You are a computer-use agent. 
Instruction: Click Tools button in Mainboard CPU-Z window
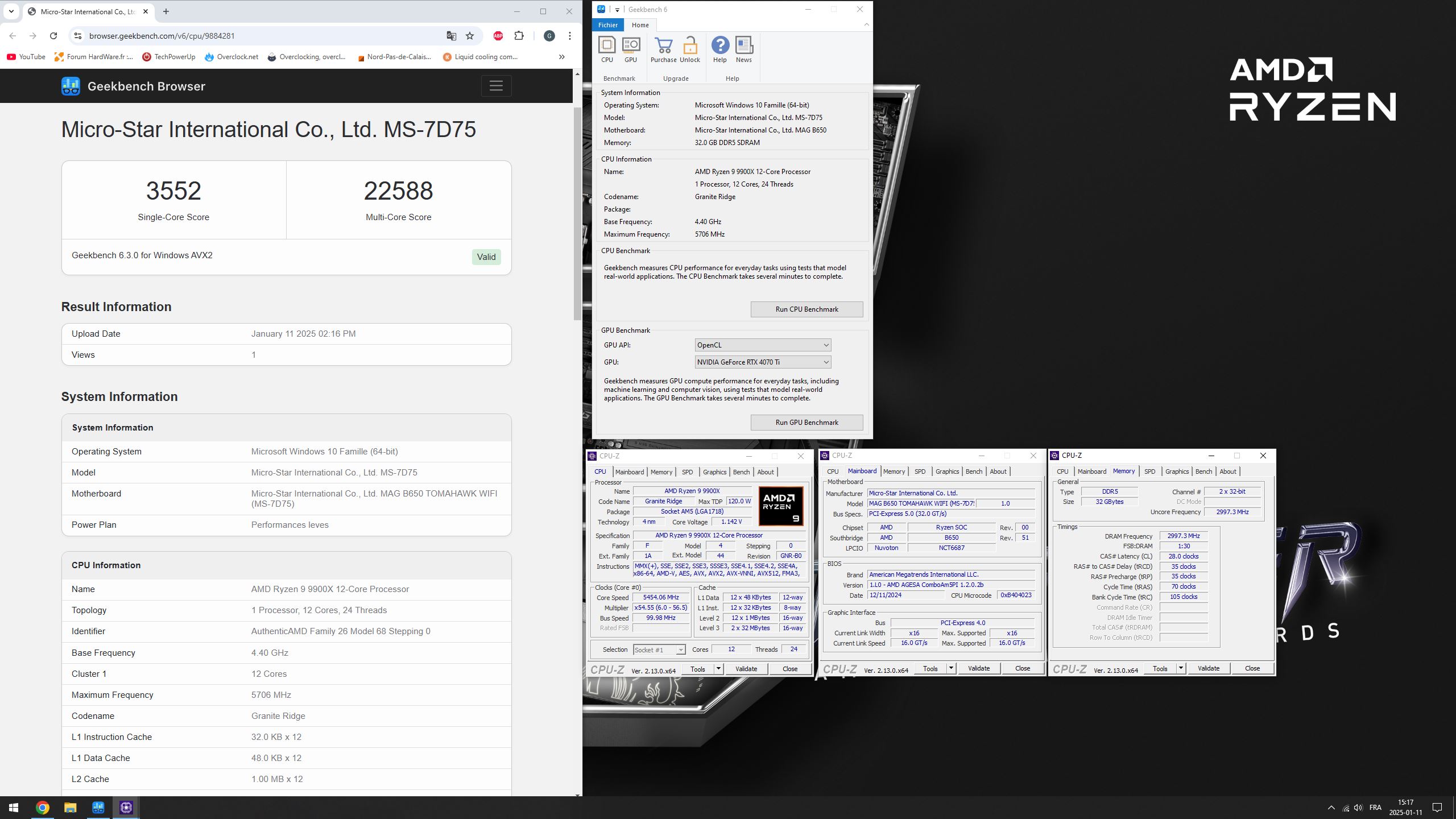coord(930,668)
